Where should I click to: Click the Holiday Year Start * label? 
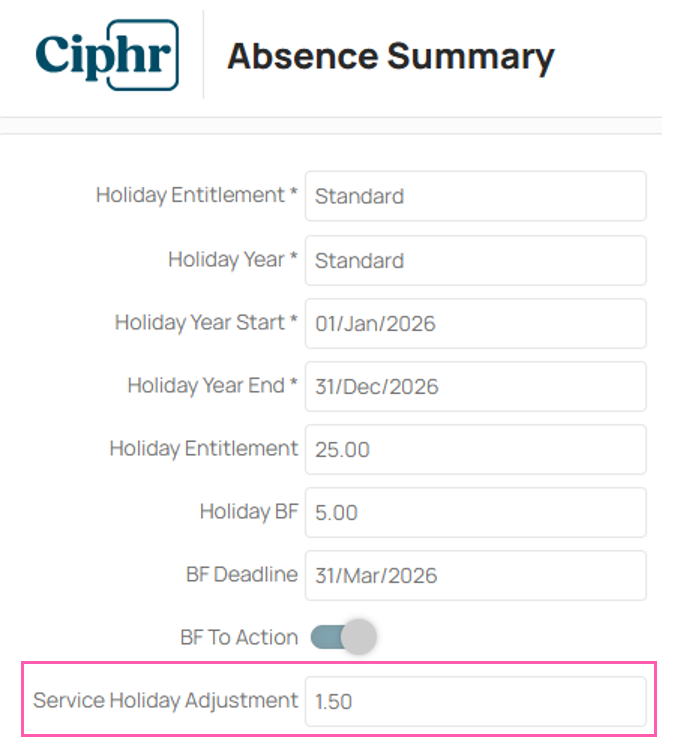[206, 323]
